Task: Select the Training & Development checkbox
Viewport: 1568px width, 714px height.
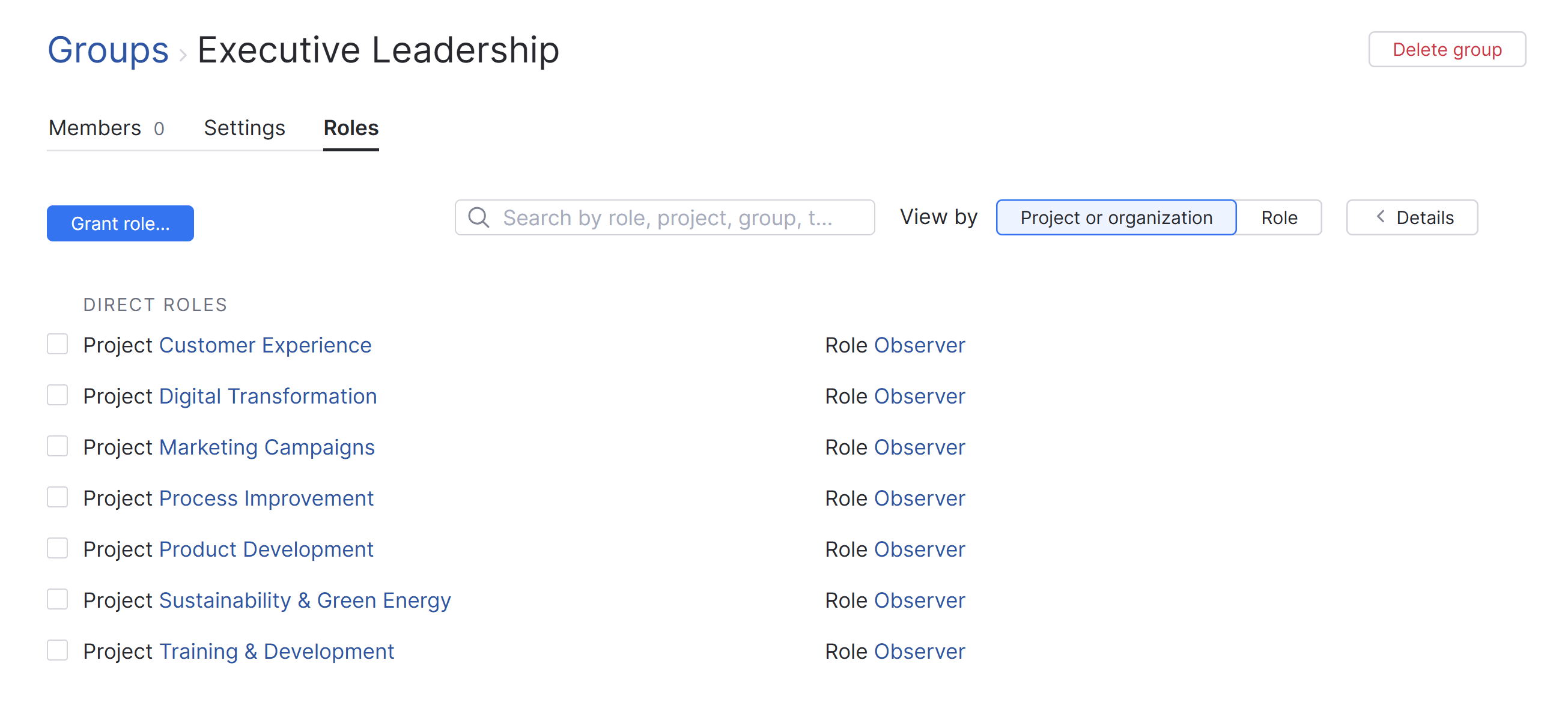Action: [57, 651]
